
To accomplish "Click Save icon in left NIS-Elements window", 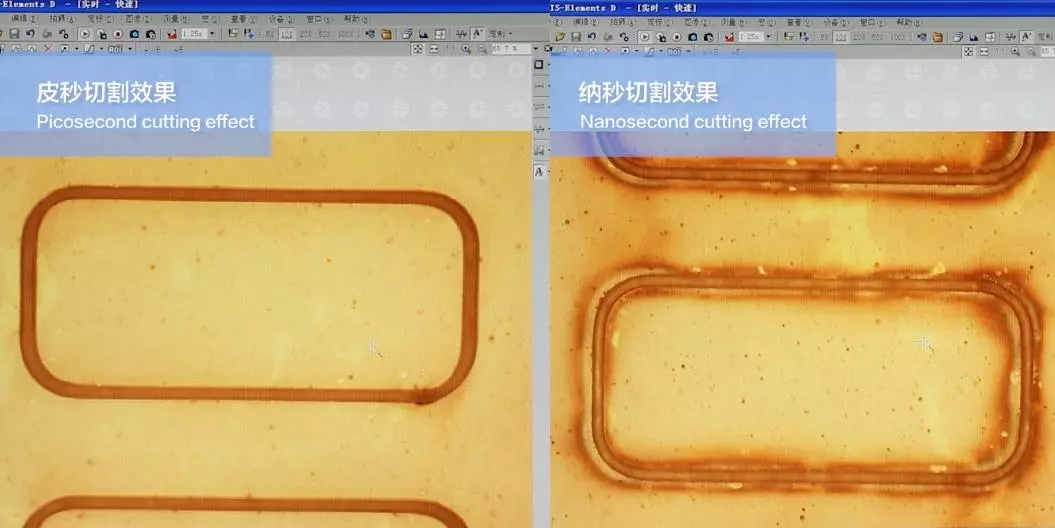I will [x=14, y=34].
